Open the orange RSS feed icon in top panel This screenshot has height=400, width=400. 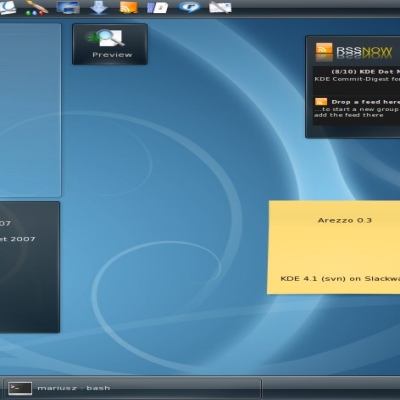click(129, 7)
